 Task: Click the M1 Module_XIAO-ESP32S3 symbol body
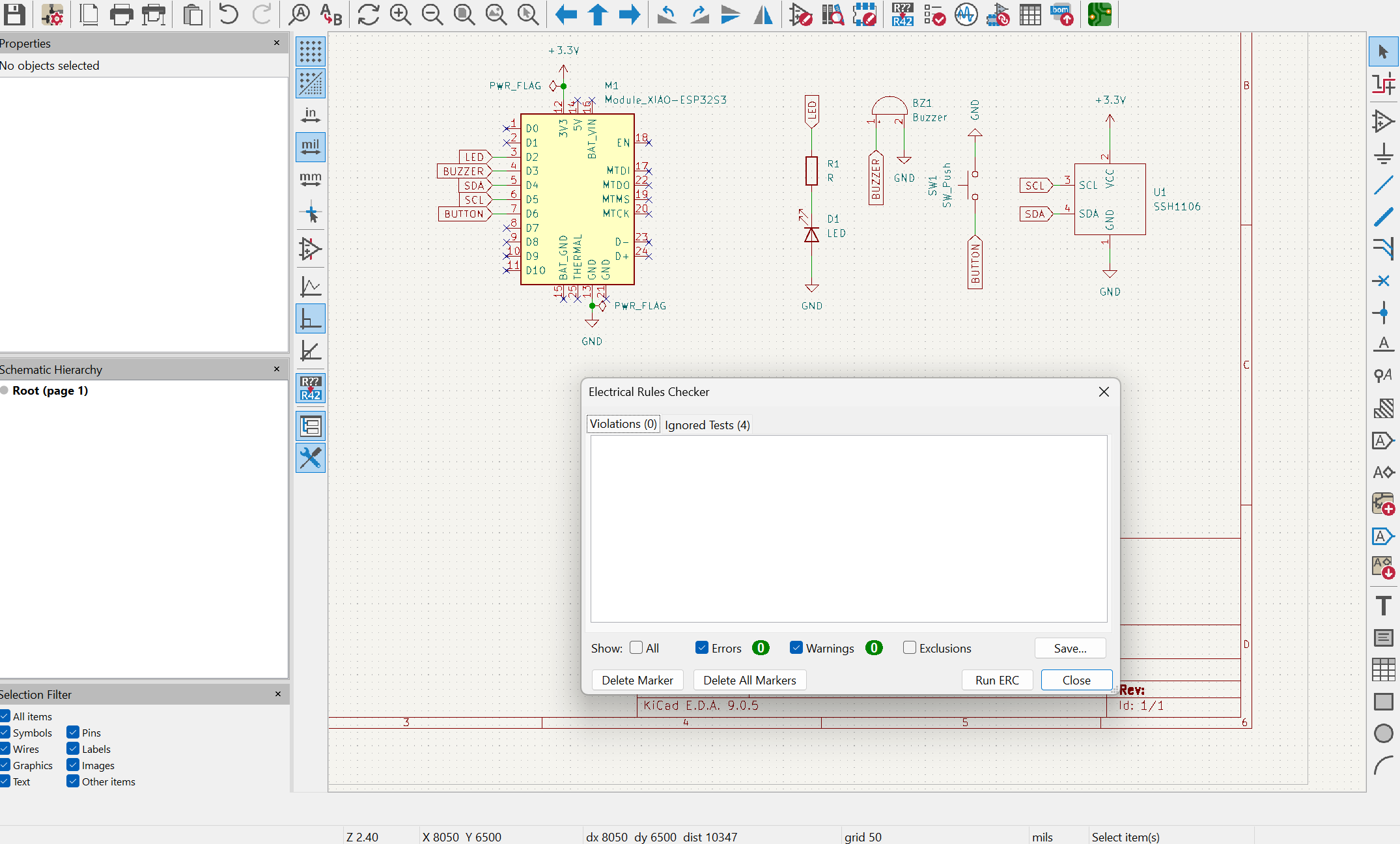(x=578, y=199)
